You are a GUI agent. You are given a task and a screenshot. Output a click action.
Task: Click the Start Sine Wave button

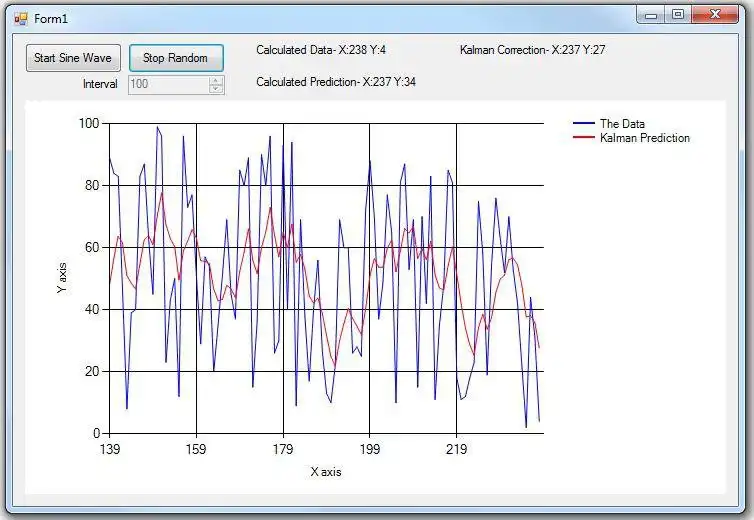coord(73,58)
